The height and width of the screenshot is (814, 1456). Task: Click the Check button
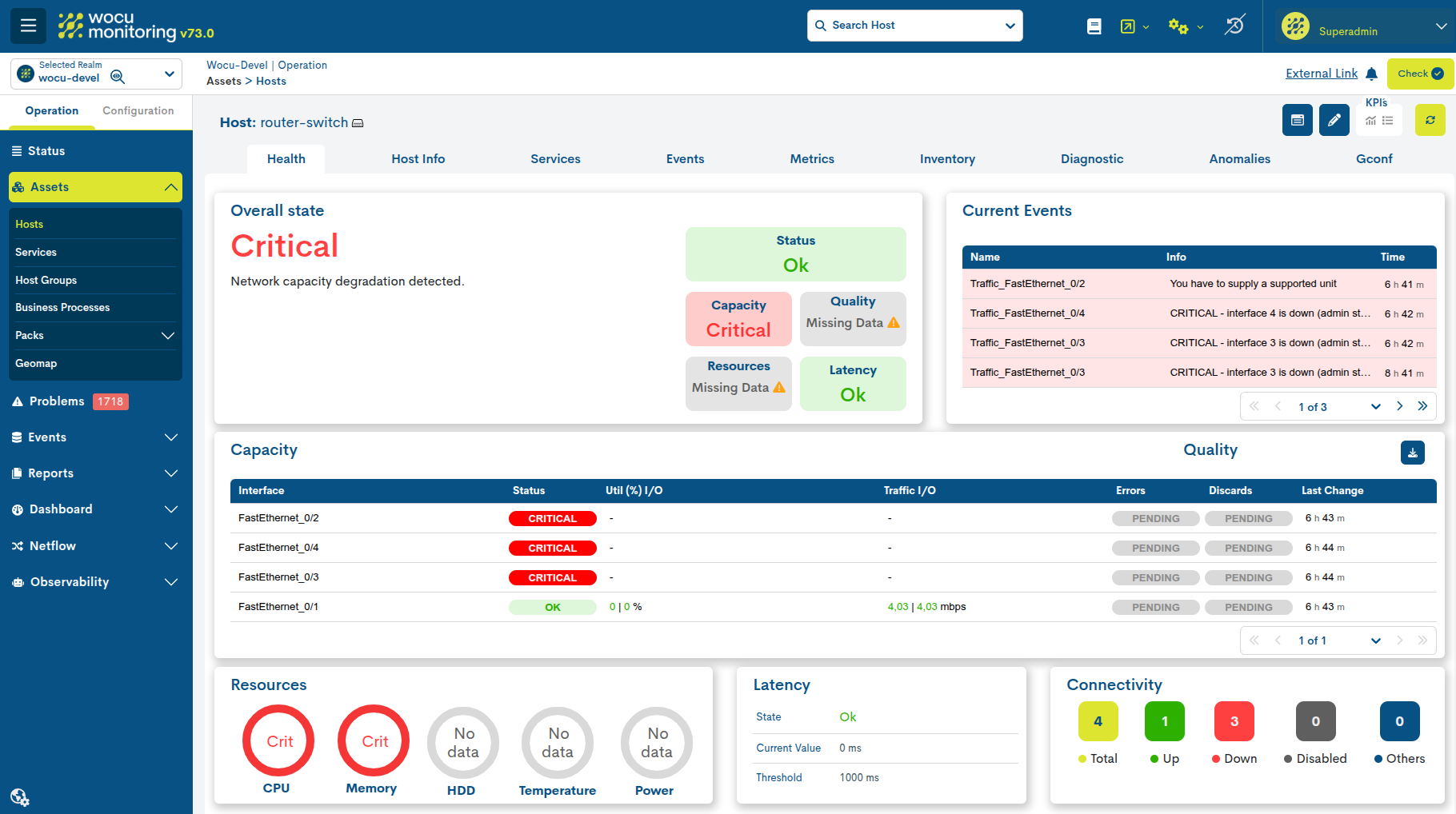click(x=1420, y=74)
